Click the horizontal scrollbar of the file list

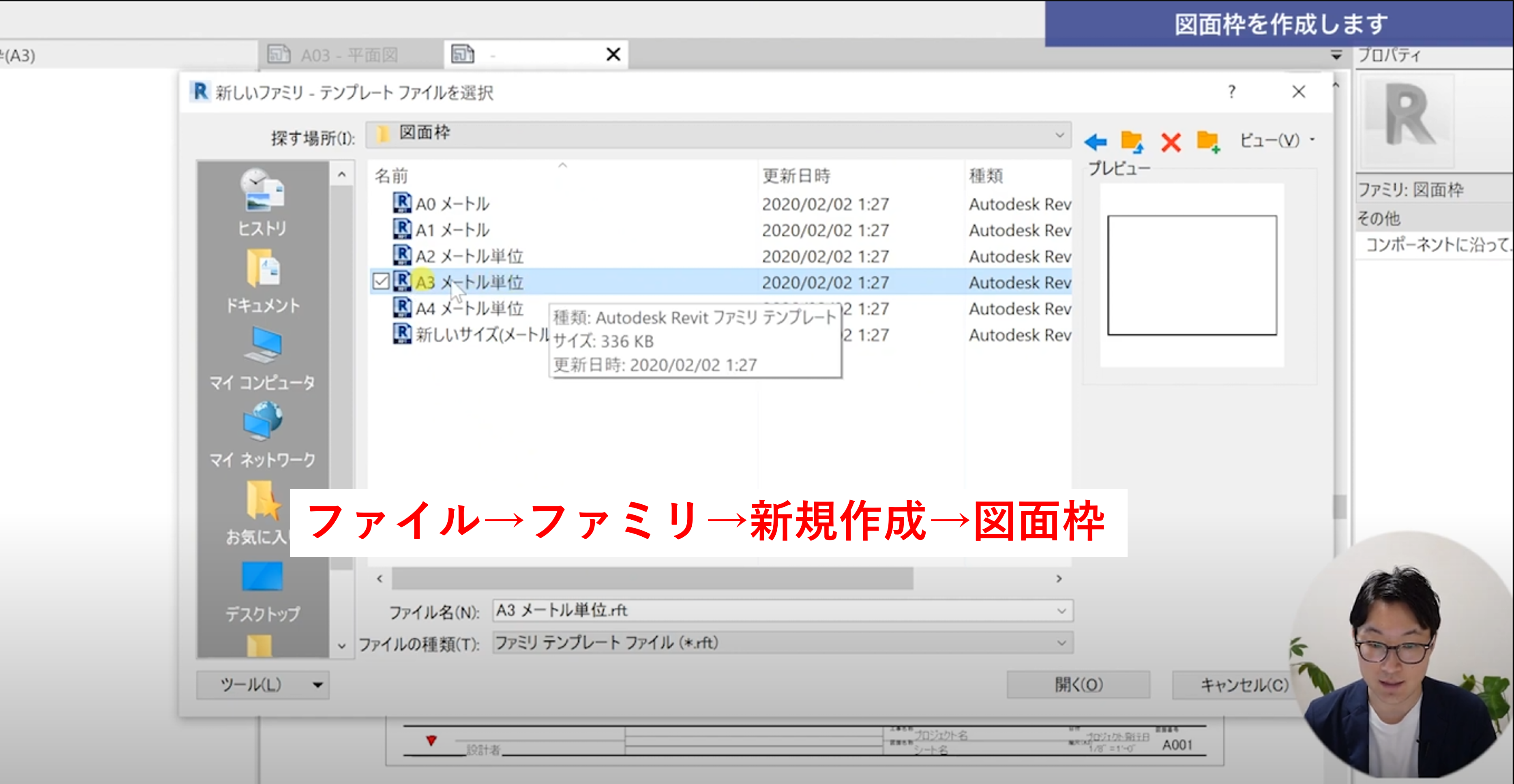tap(652, 579)
